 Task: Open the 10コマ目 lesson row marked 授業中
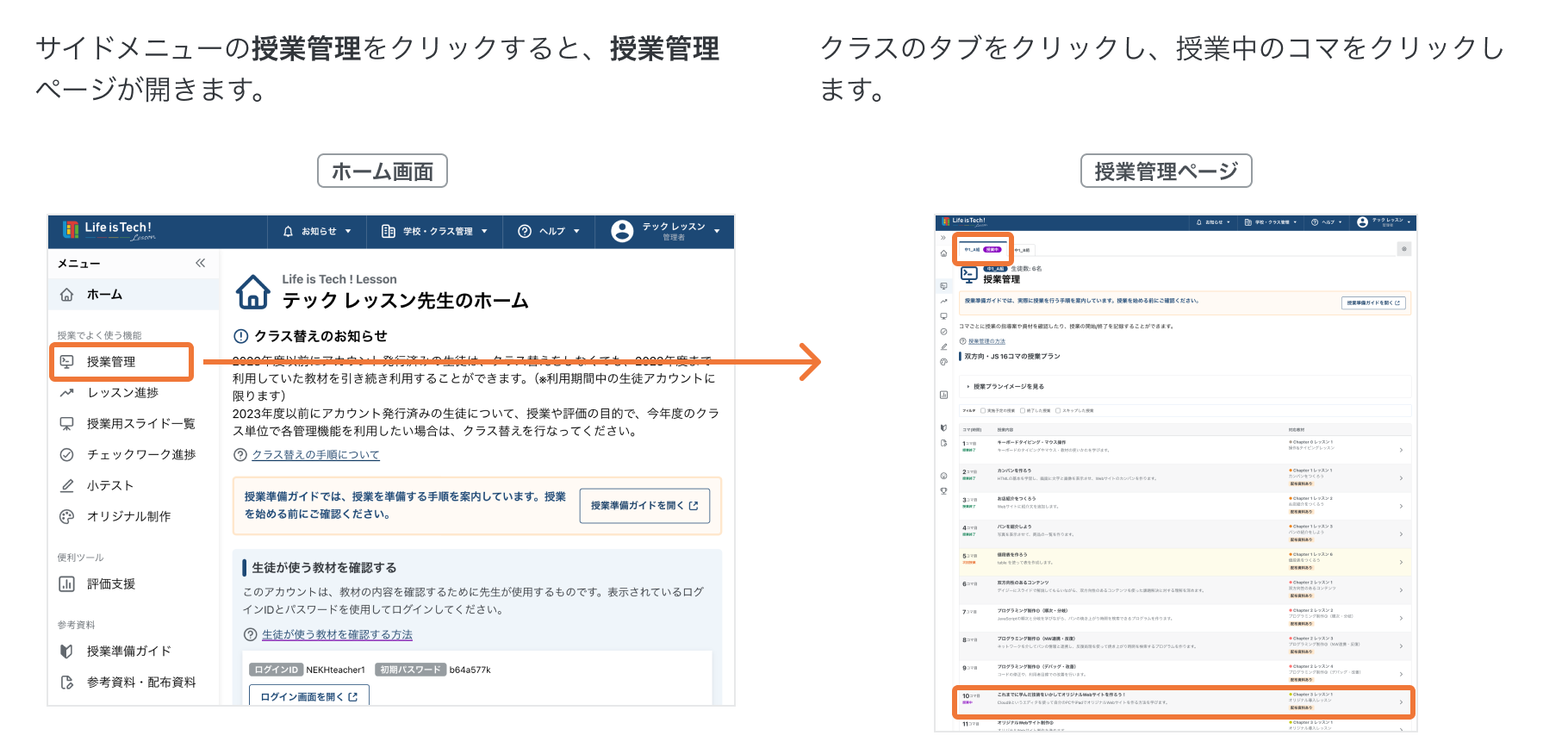[1182, 701]
